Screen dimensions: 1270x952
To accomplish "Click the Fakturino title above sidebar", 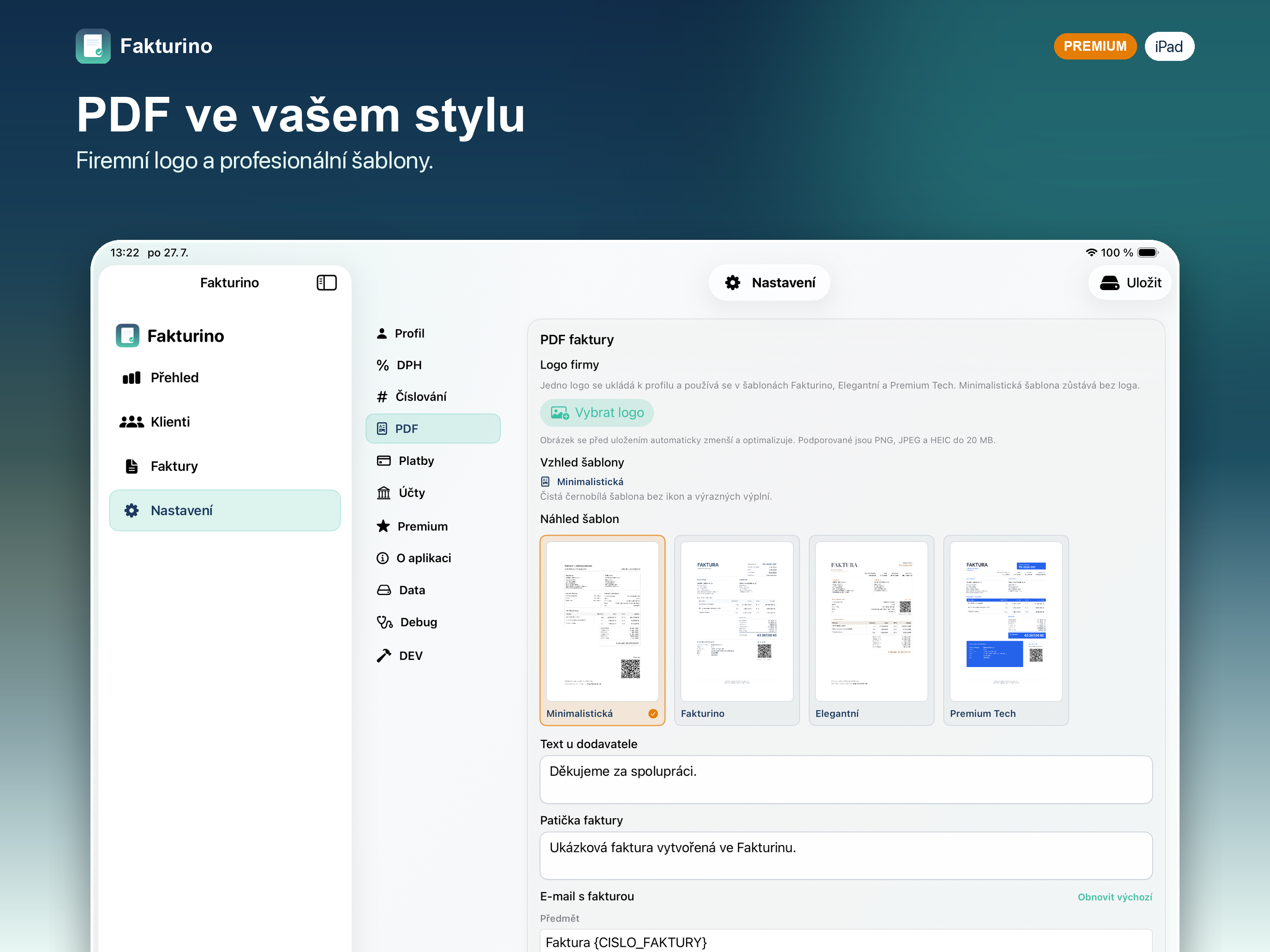I will pos(229,282).
